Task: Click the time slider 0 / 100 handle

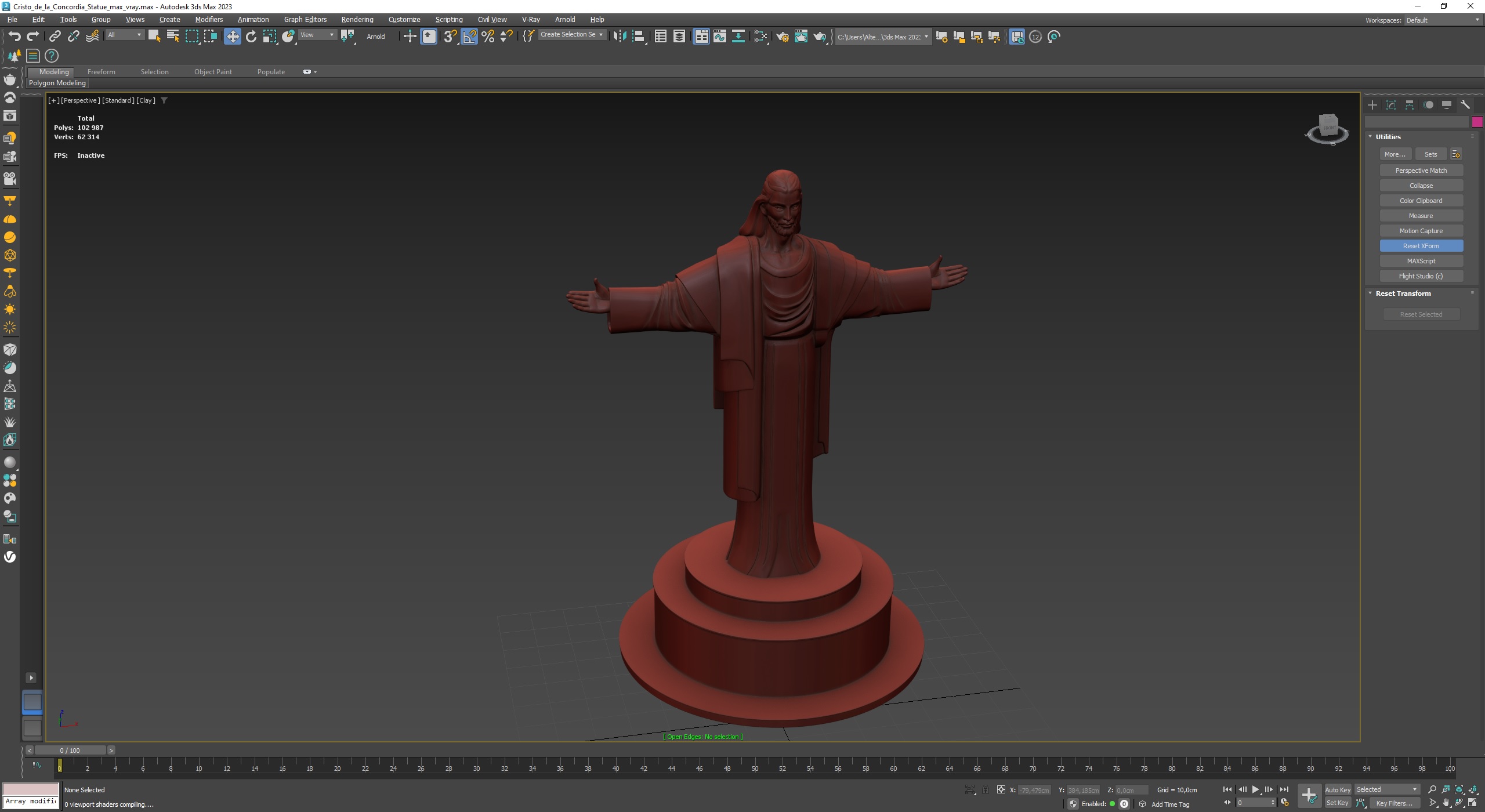Action: 70,751
